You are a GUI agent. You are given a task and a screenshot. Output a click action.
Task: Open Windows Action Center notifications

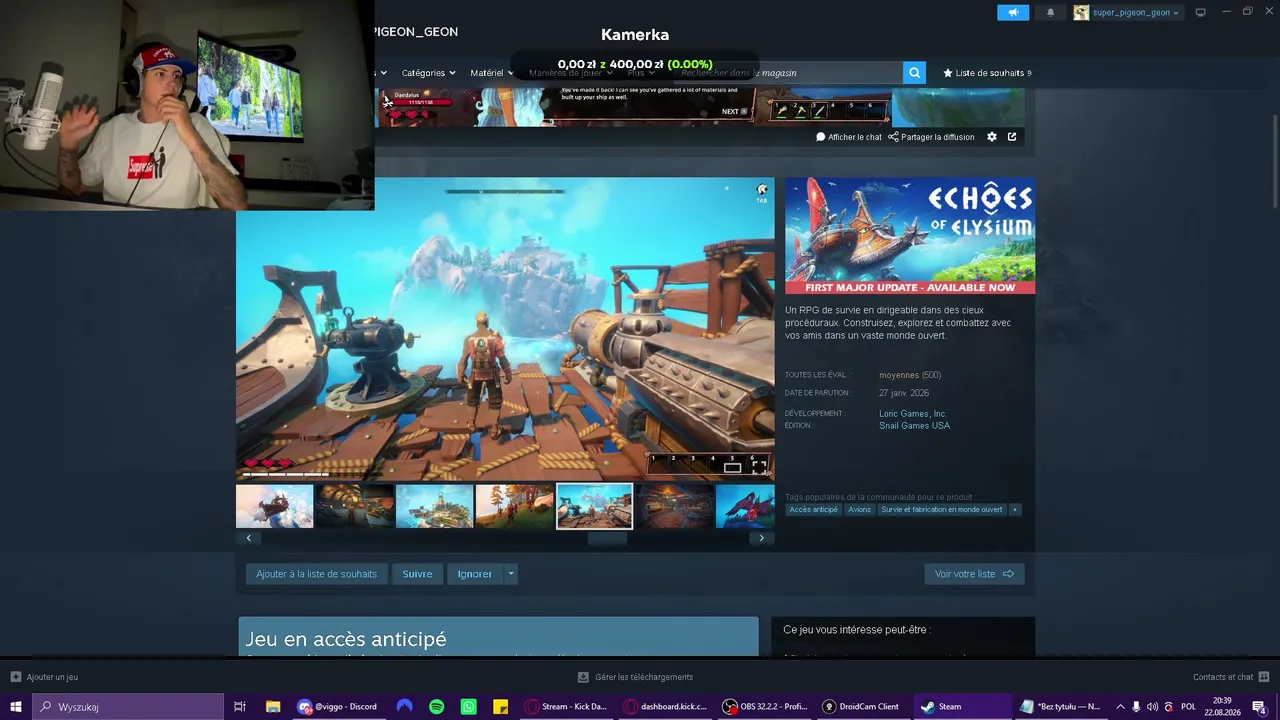click(x=1259, y=707)
